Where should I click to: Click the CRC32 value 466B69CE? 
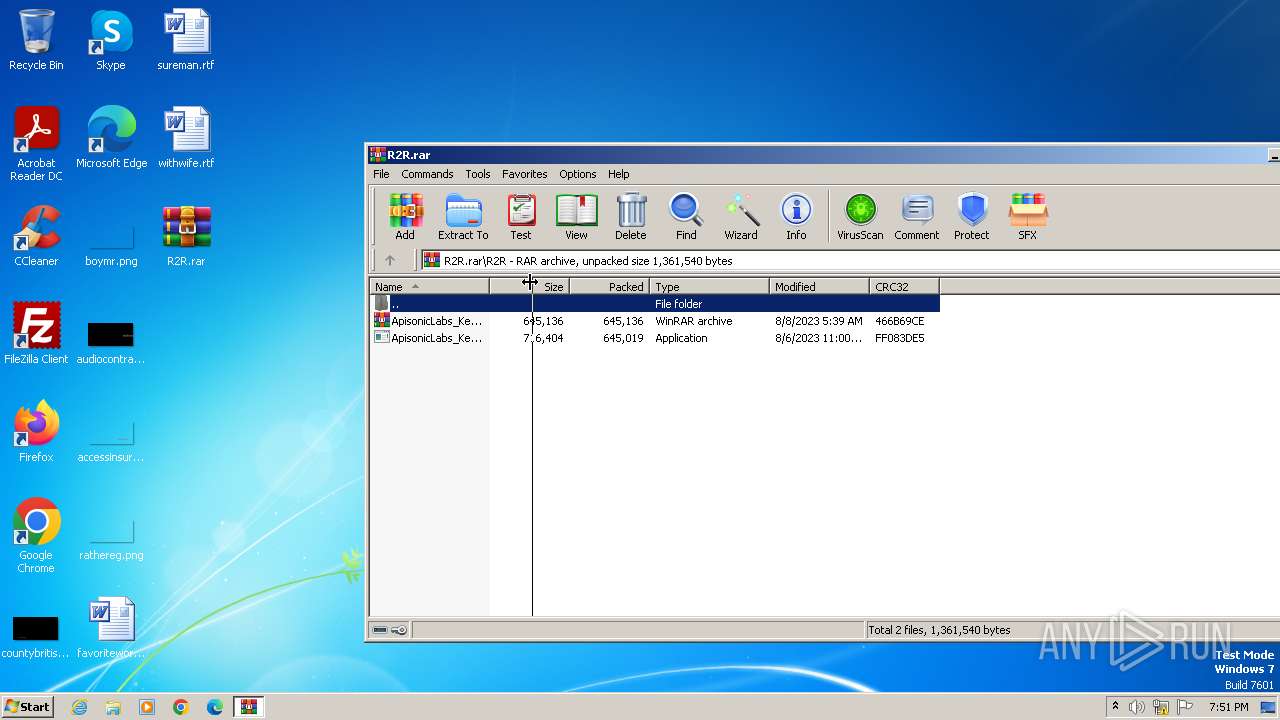899,321
